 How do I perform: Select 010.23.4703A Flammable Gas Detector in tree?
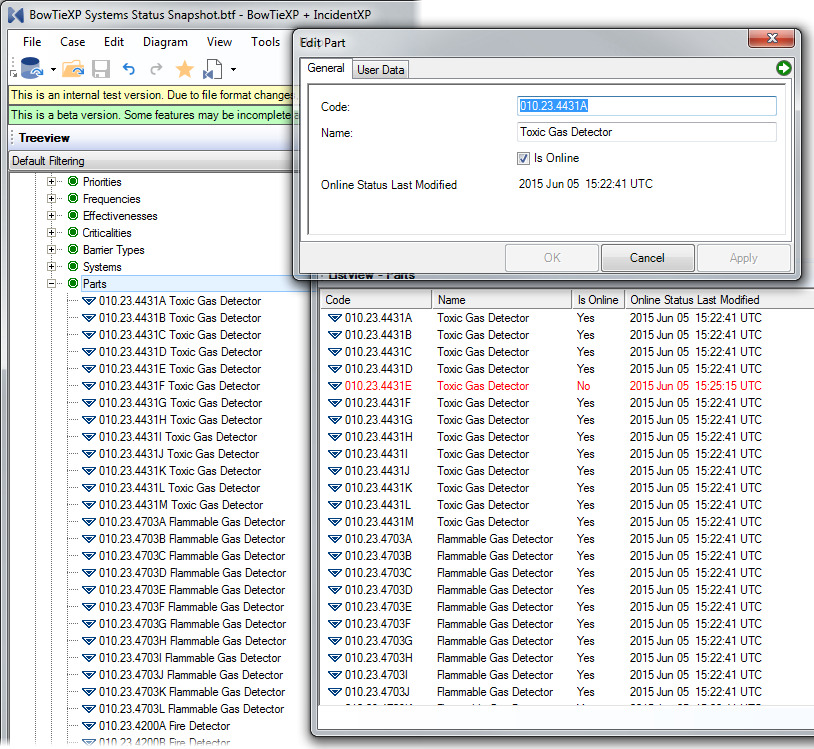point(191,522)
